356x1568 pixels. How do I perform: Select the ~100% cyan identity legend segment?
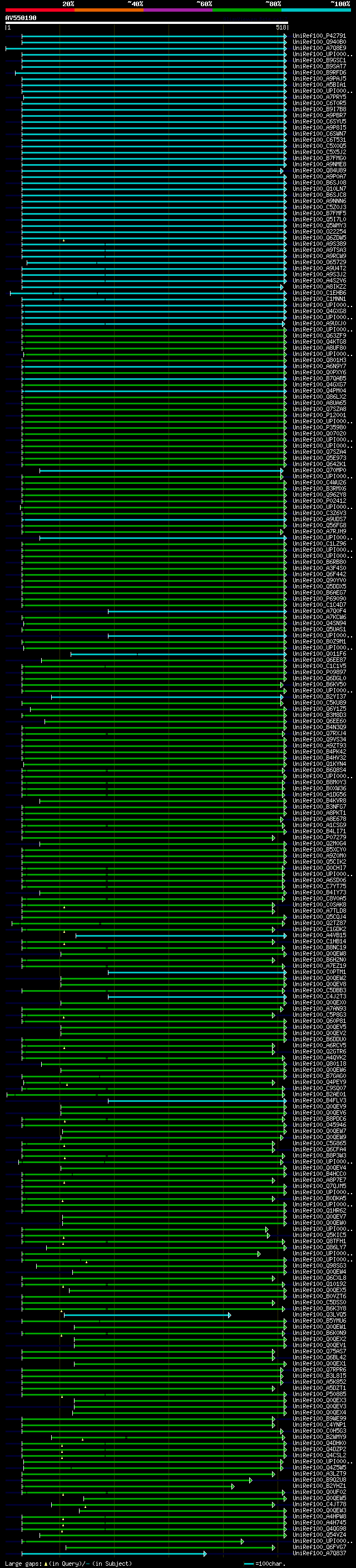[316, 10]
